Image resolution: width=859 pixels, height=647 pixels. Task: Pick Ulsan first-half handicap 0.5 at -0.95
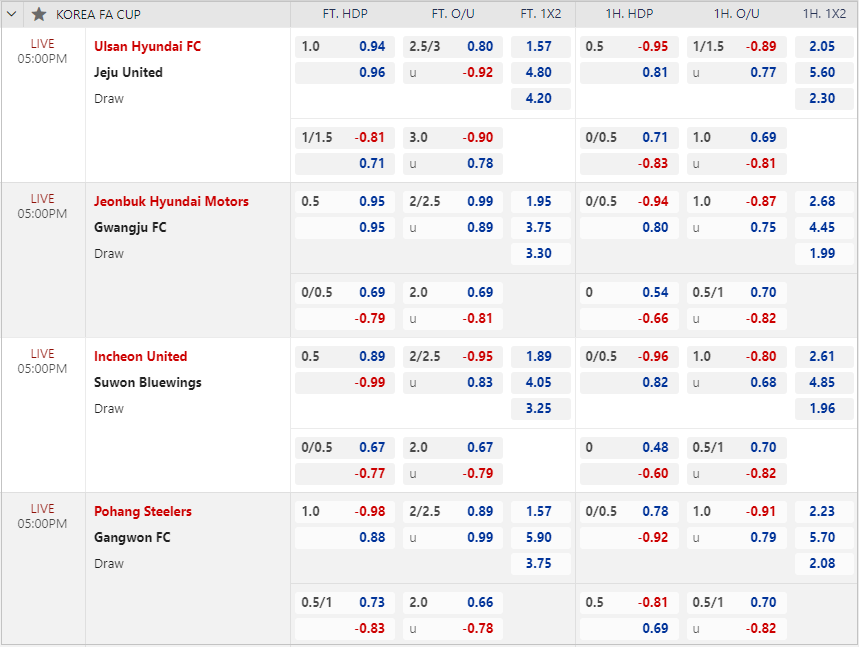pos(629,47)
